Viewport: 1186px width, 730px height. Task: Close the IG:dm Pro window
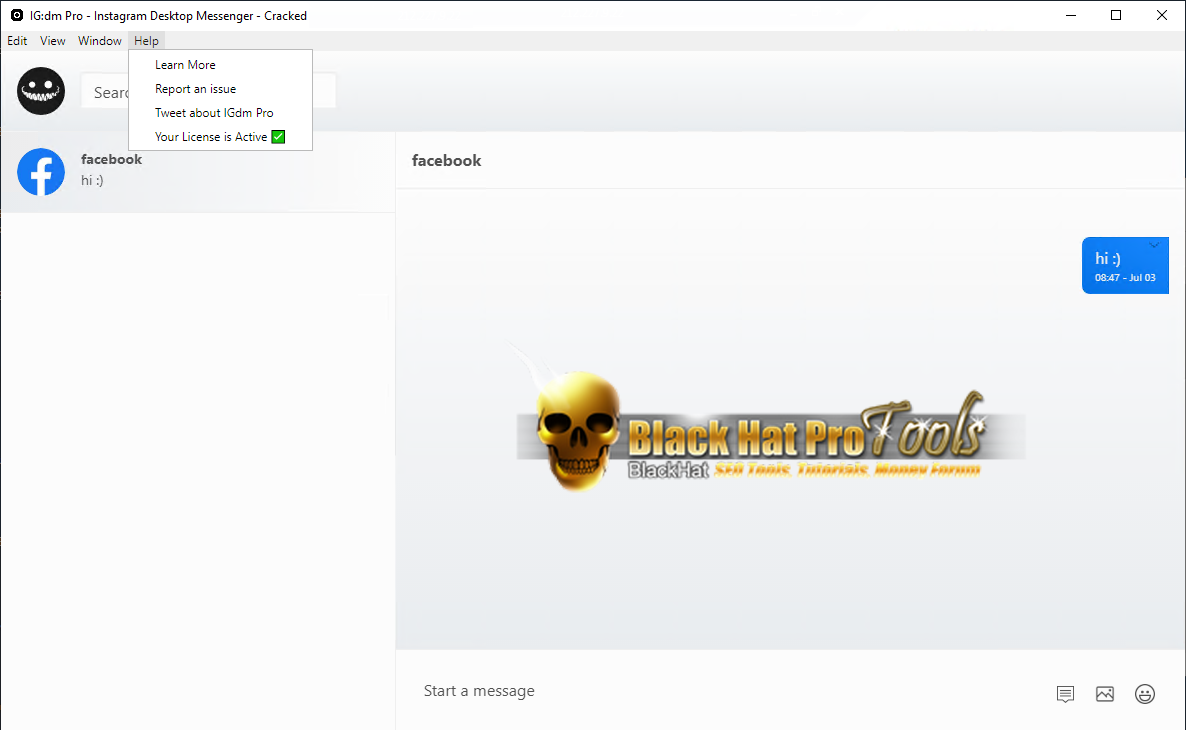pos(1162,15)
